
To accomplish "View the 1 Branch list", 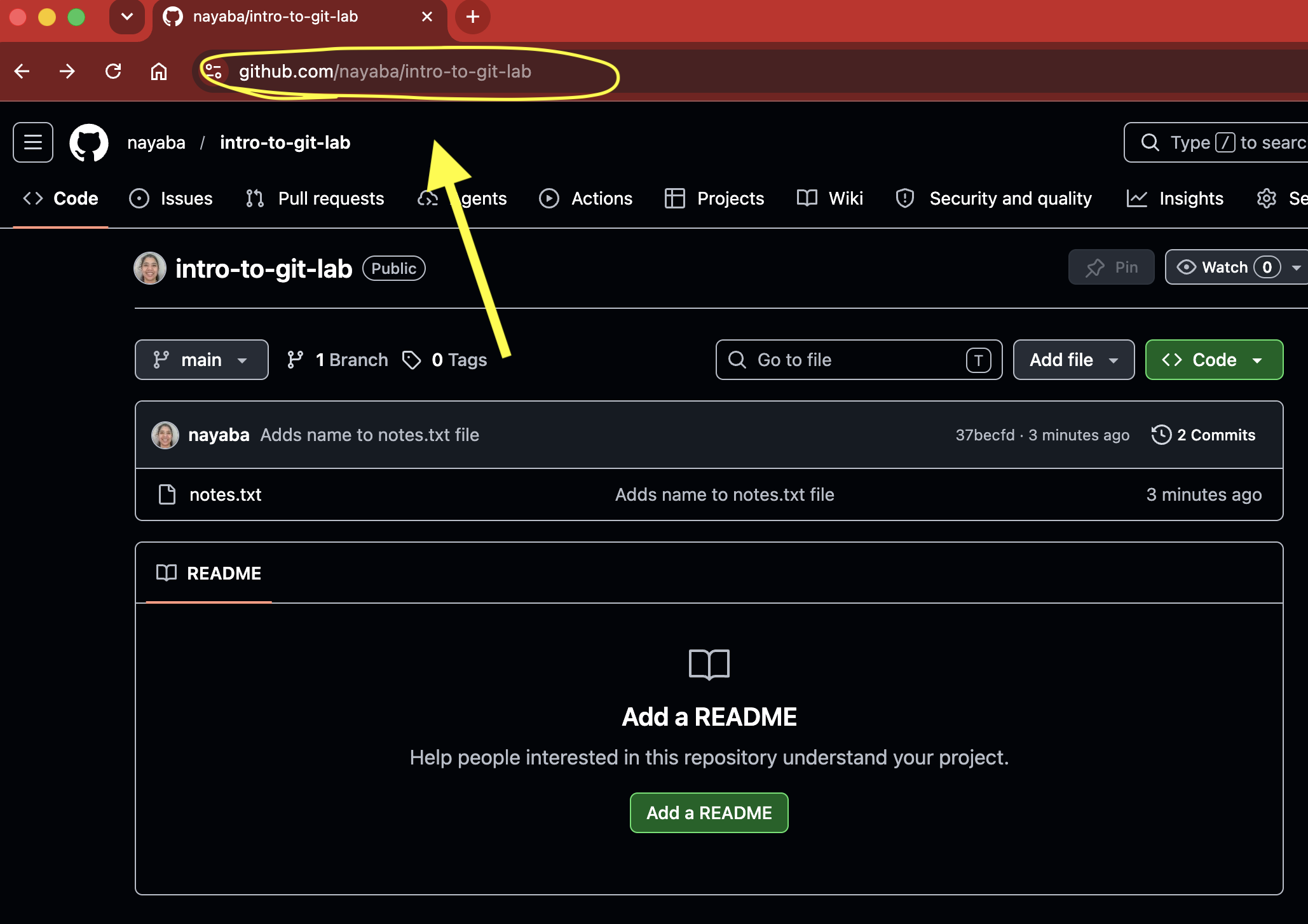I will tap(337, 360).
